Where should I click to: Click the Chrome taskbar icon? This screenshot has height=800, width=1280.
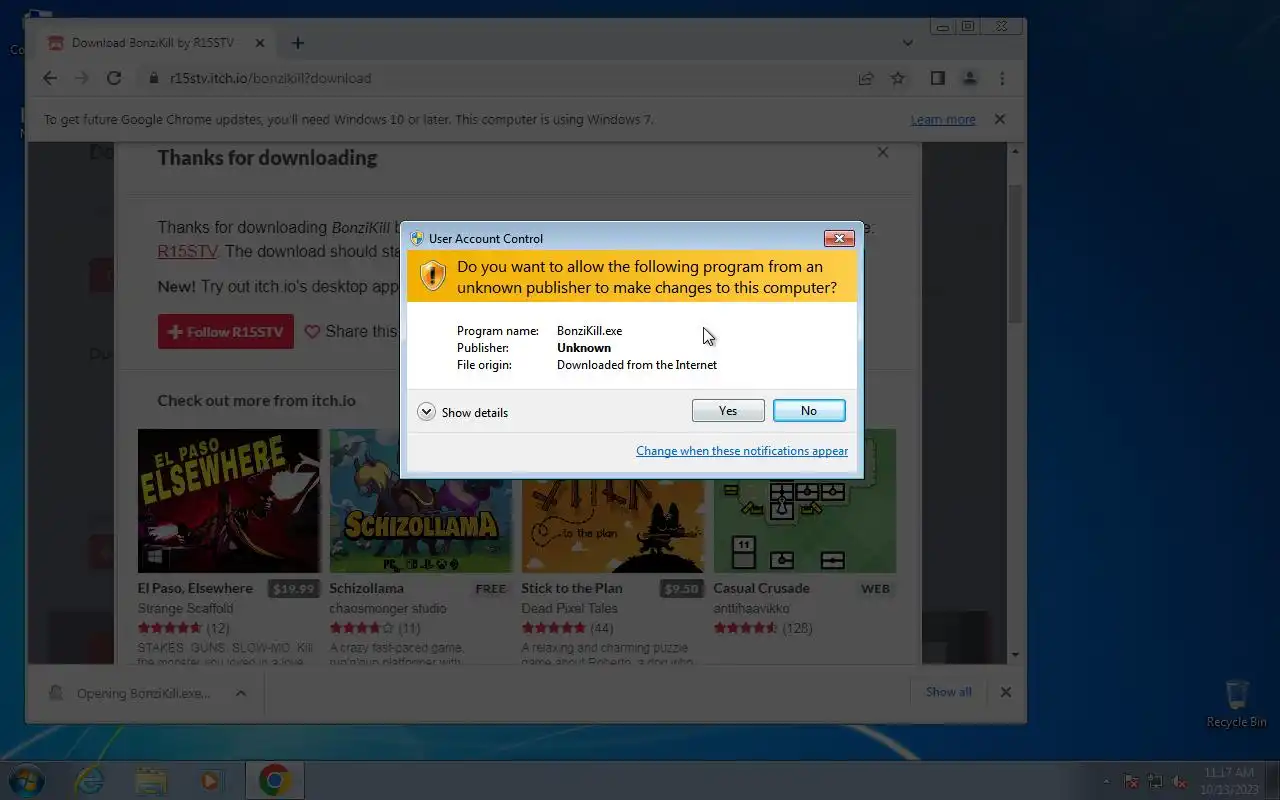pyautogui.click(x=275, y=780)
